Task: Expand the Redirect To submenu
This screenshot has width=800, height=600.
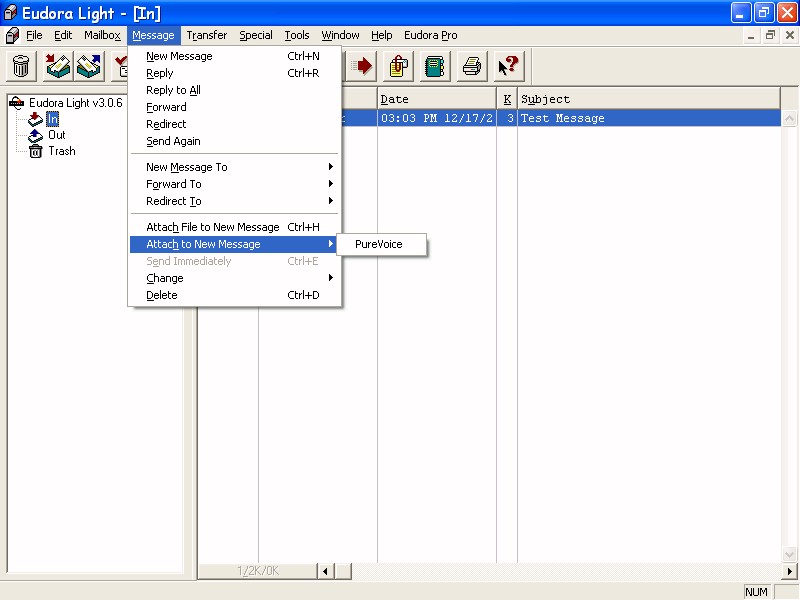Action: [234, 201]
